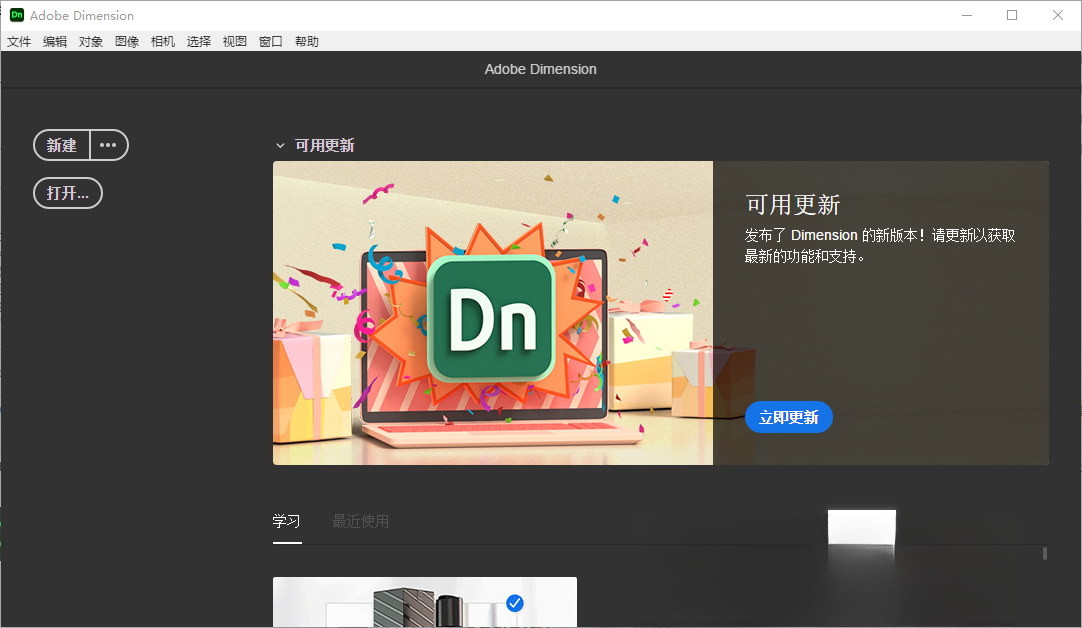The height and width of the screenshot is (628, 1082).
Task: Click the blue checkmark on tutorial thumbnail
Action: point(515,603)
